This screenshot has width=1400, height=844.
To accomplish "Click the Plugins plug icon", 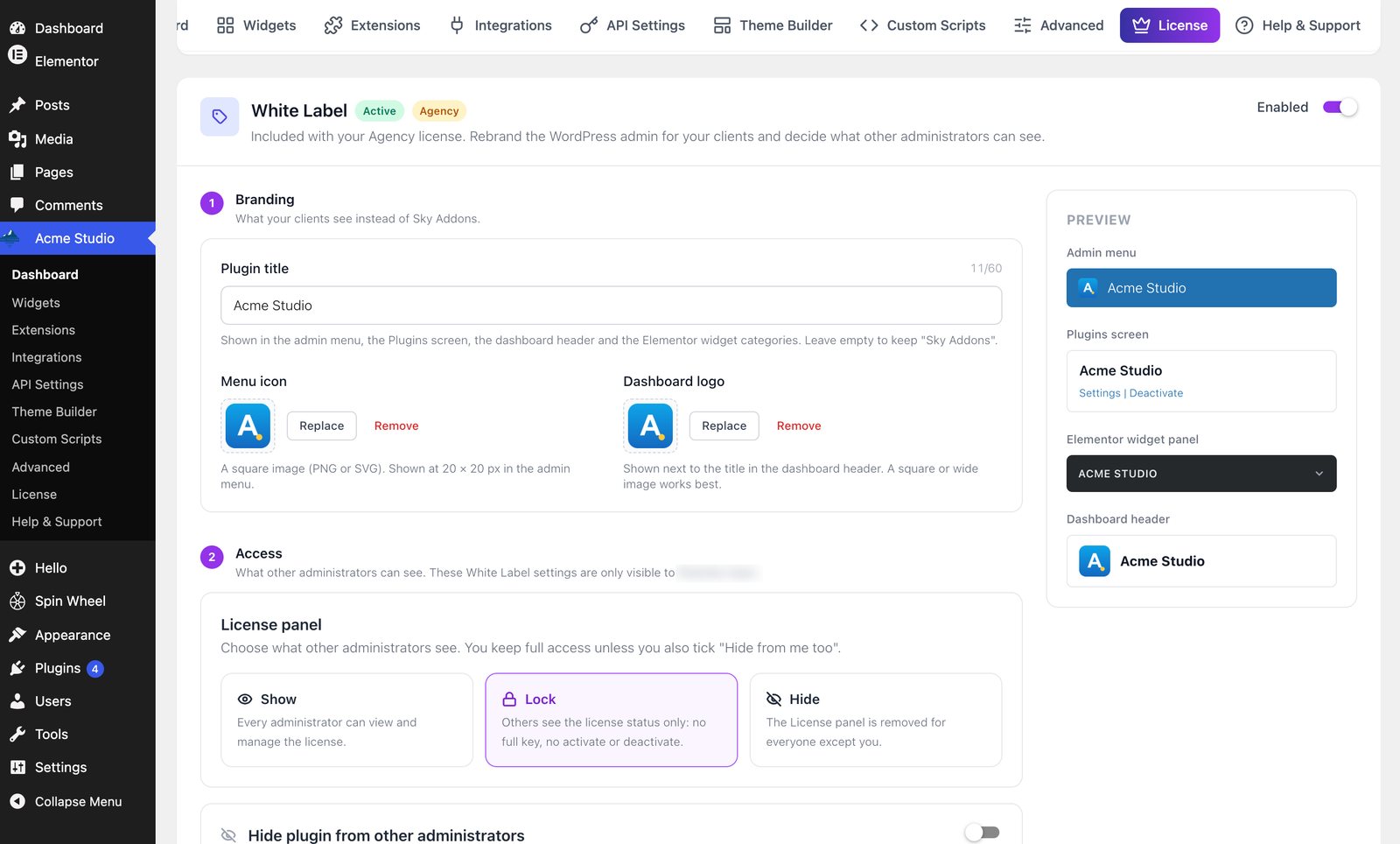I will point(17,668).
